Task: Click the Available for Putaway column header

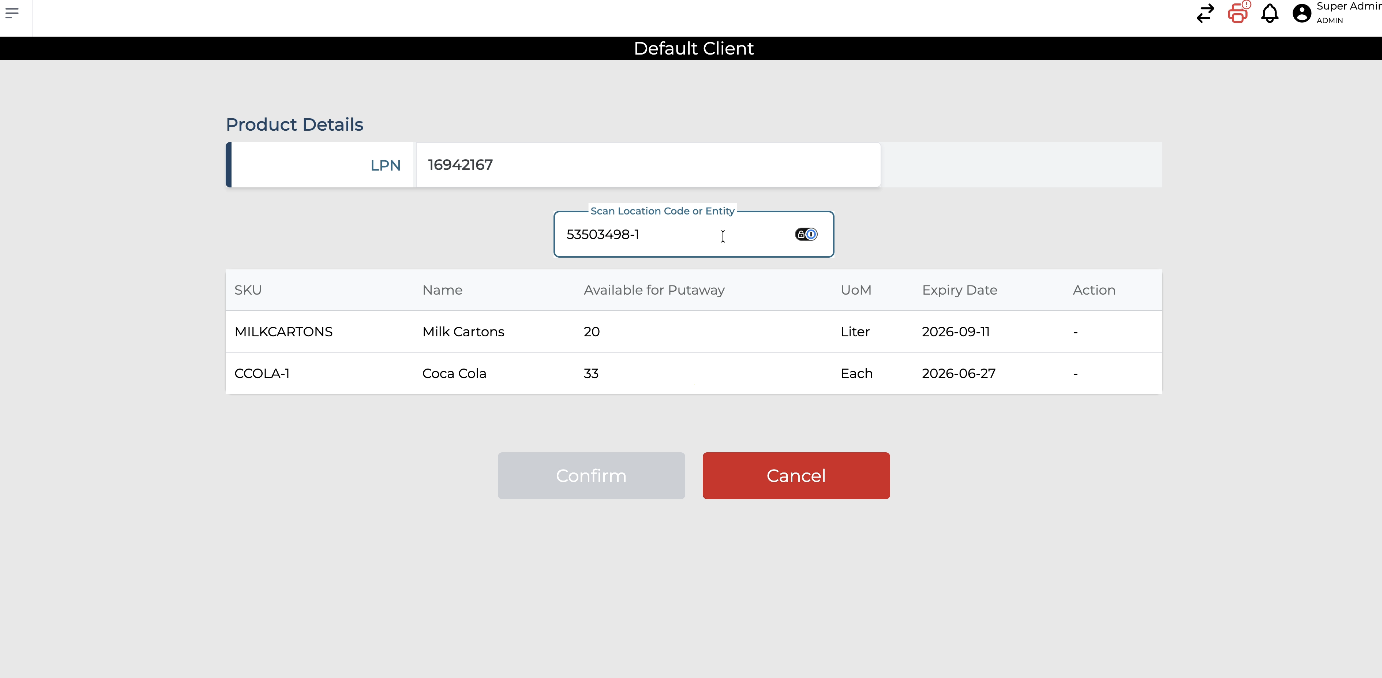Action: click(x=654, y=290)
